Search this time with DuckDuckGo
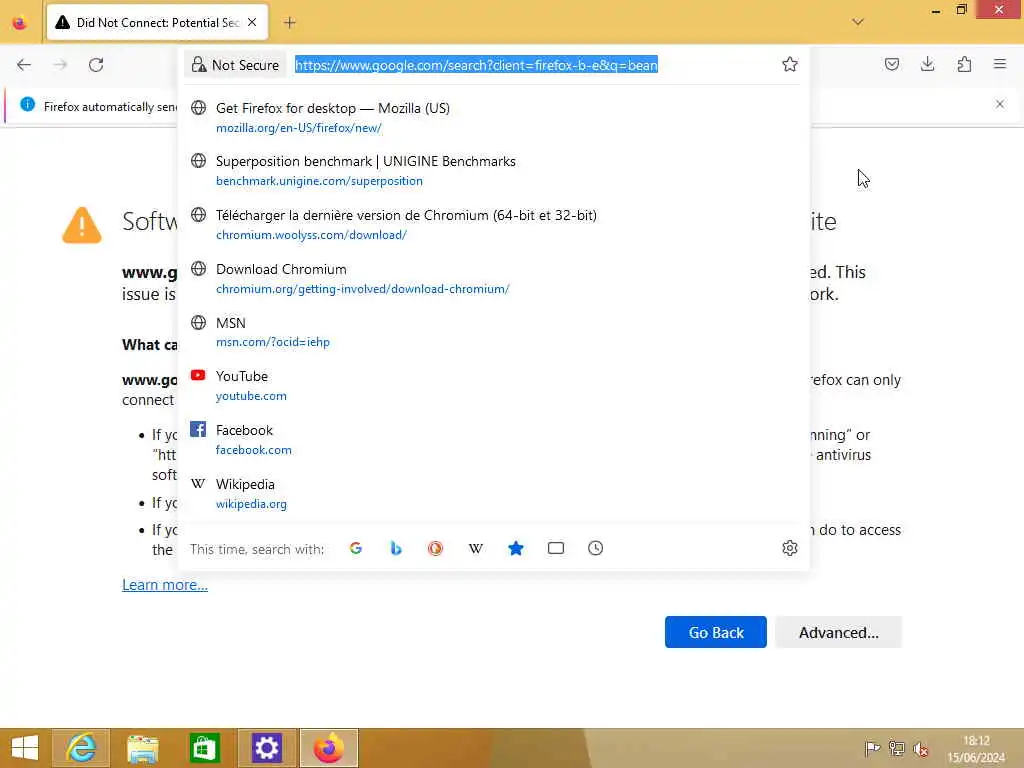The image size is (1024, 768). [x=436, y=549]
